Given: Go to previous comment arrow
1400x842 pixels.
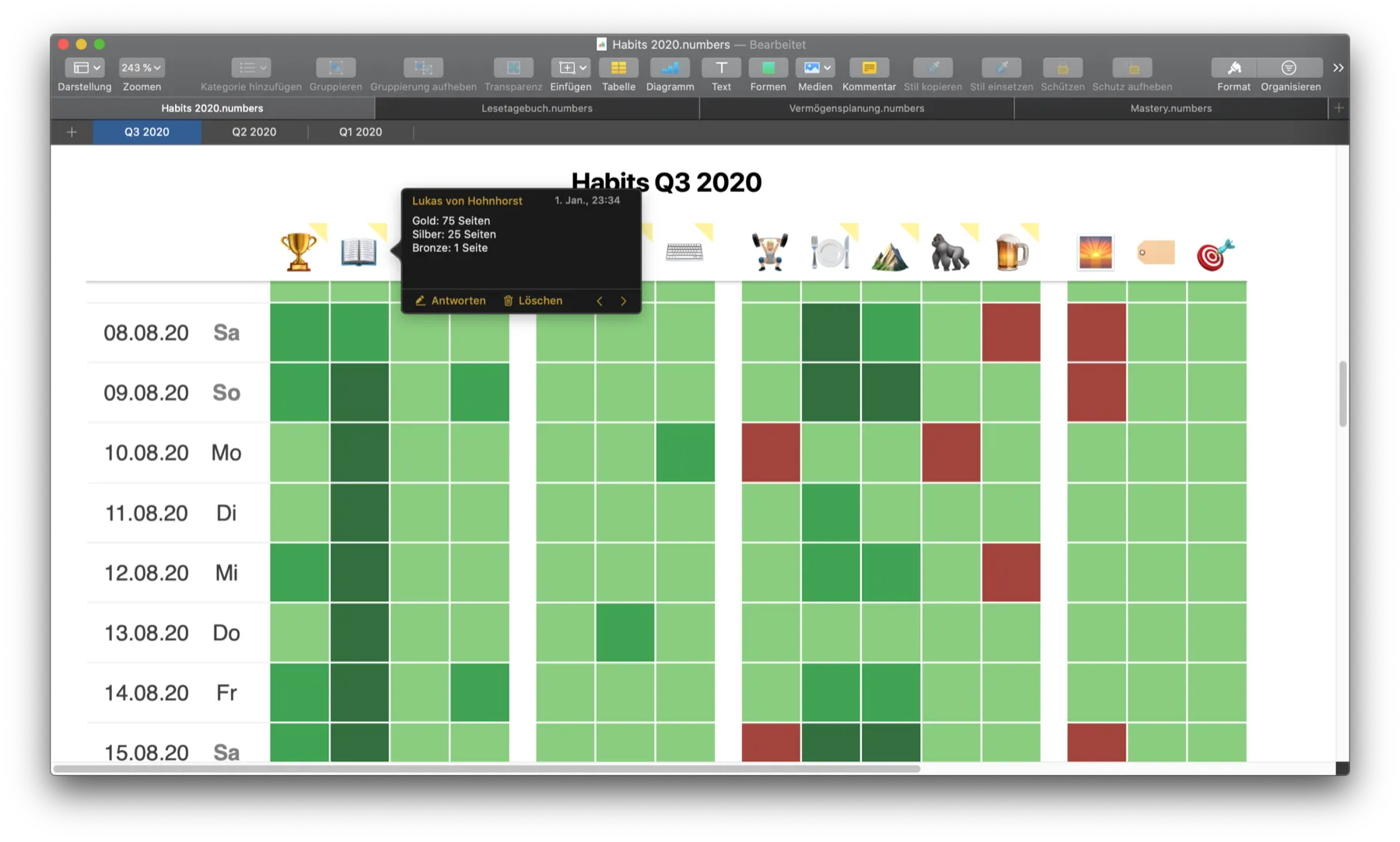Looking at the screenshot, I should point(600,301).
